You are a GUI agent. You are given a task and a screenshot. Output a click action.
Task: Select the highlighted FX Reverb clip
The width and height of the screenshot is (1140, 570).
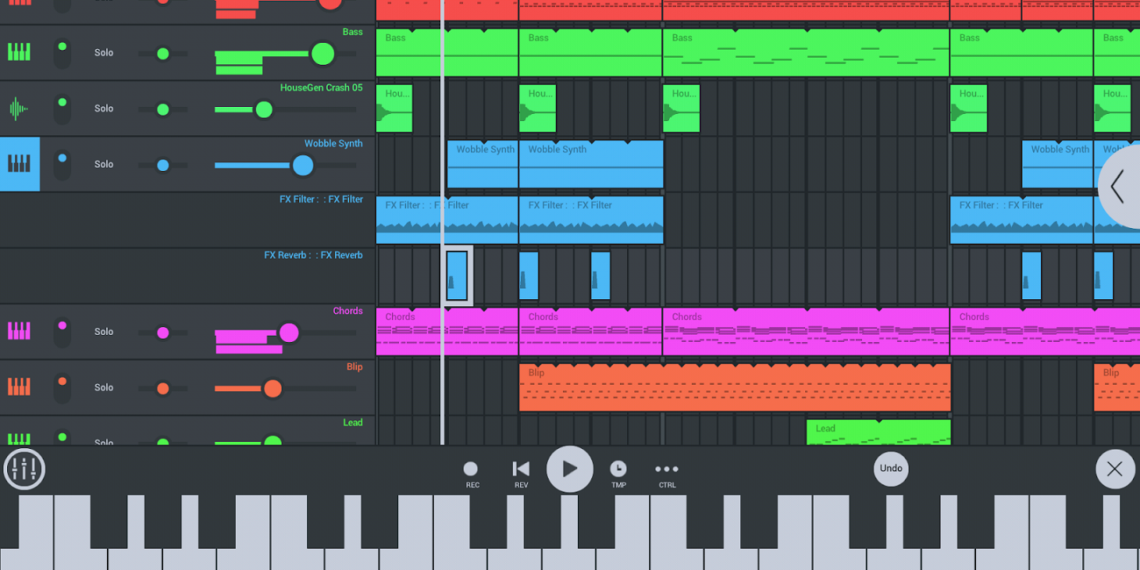coord(457,275)
